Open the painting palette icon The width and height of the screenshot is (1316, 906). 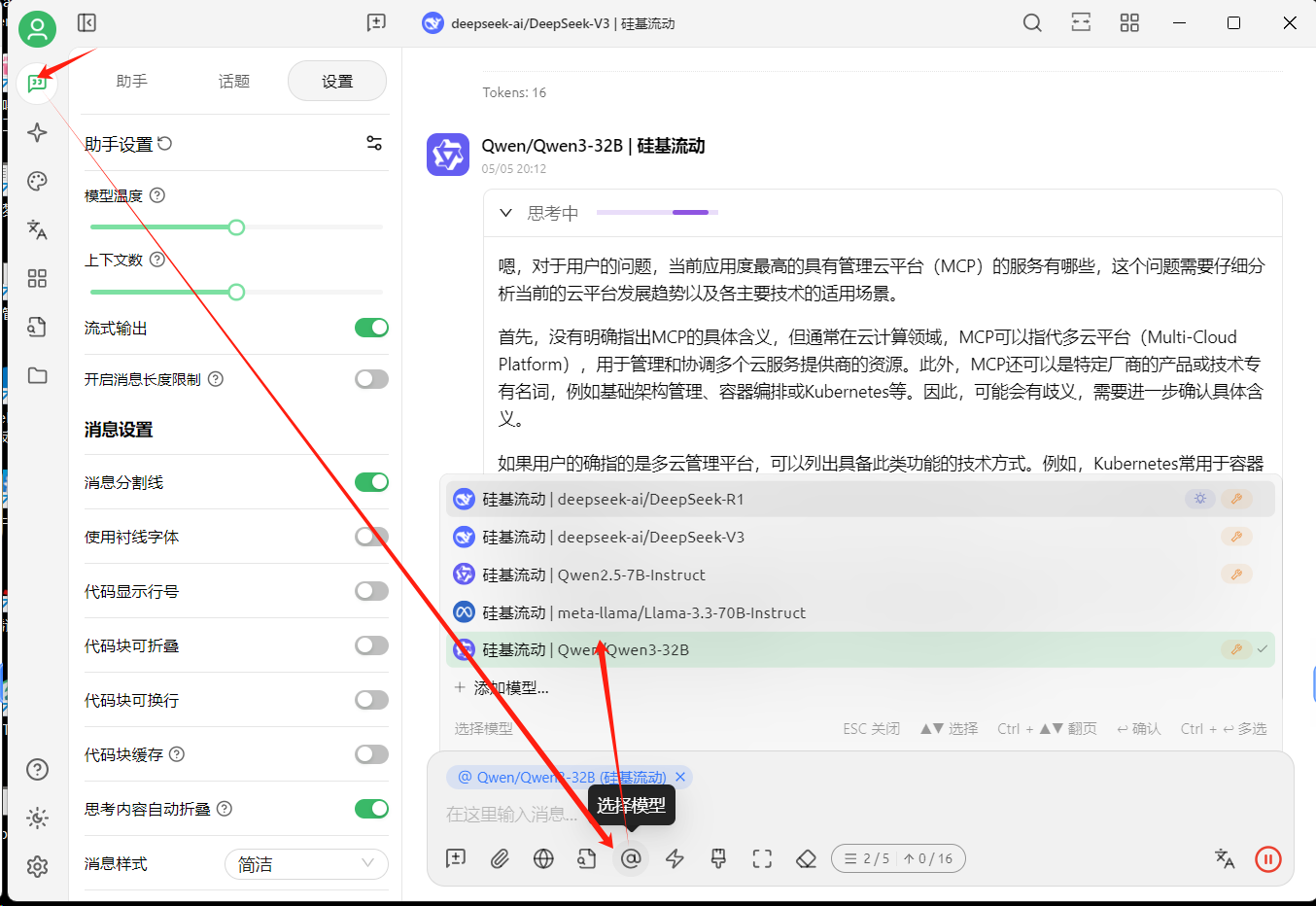(37, 181)
